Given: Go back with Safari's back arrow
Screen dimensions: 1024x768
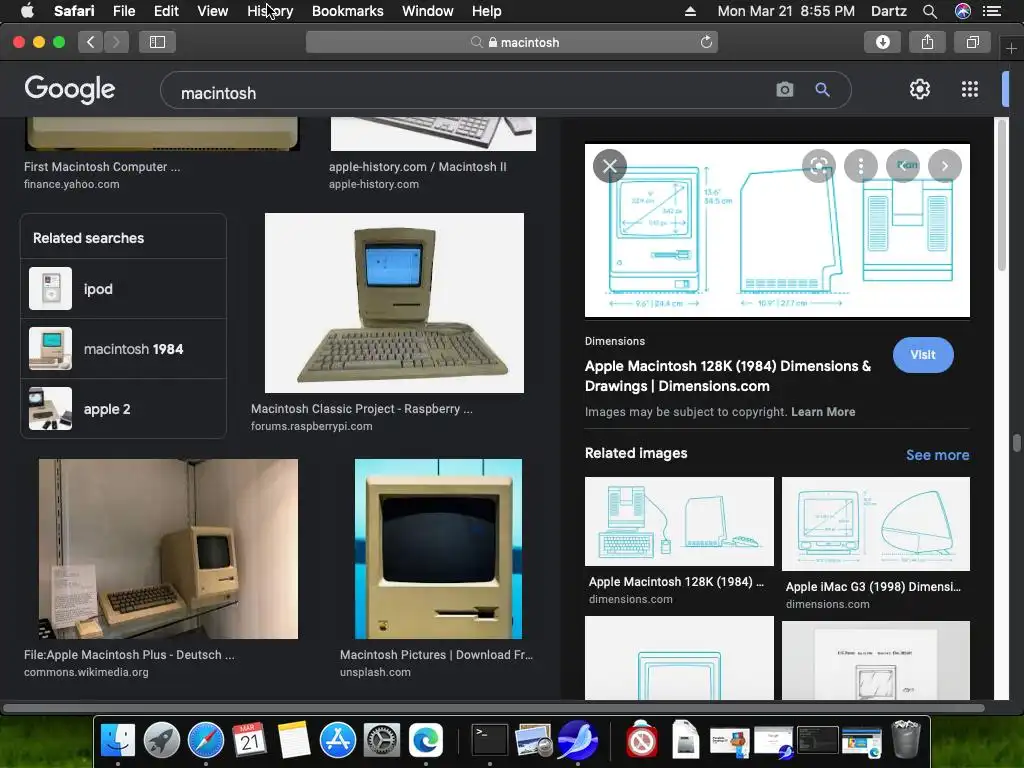Looking at the screenshot, I should pyautogui.click(x=91, y=42).
